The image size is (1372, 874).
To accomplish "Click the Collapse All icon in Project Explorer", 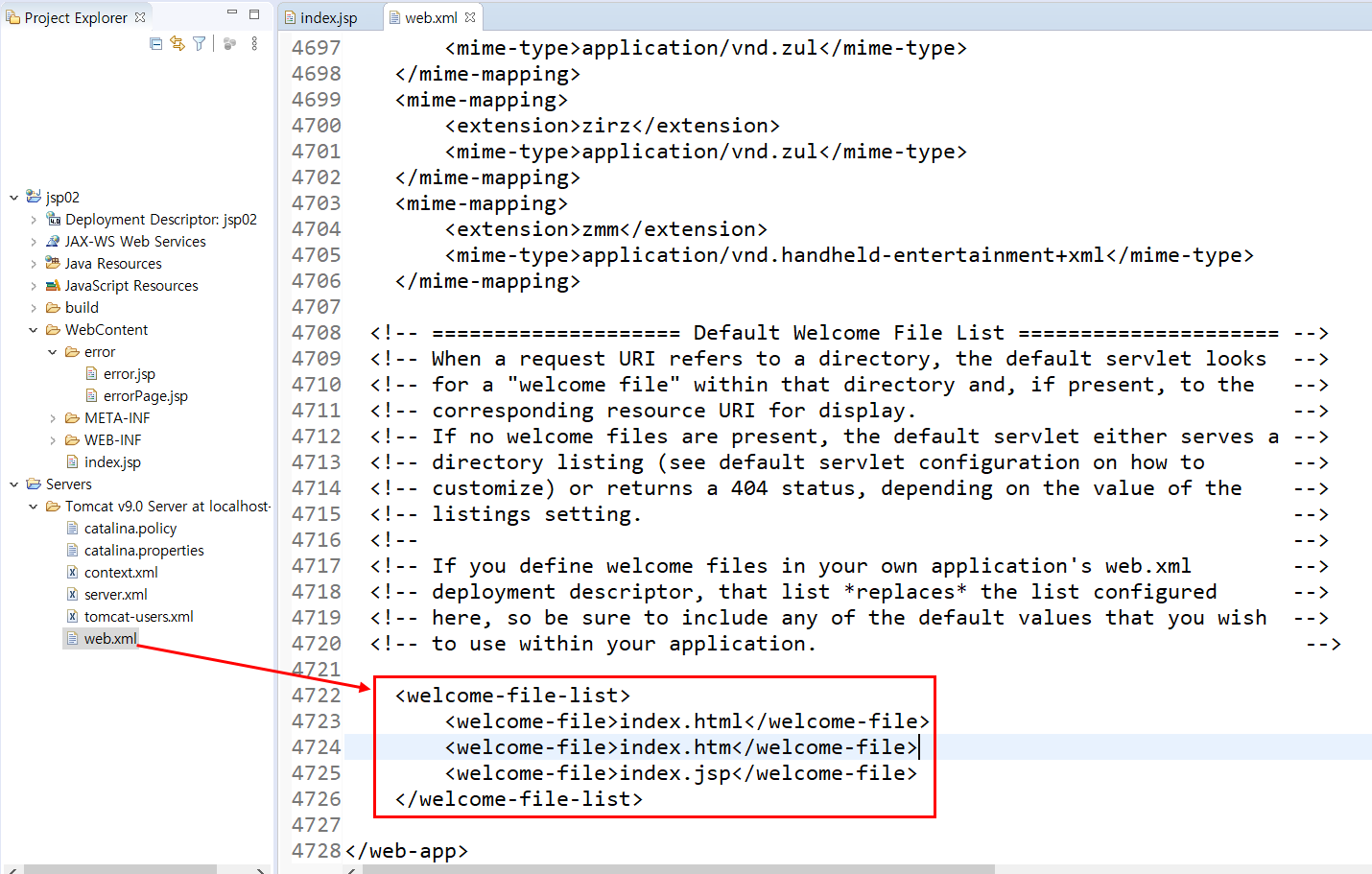I will click(x=156, y=43).
